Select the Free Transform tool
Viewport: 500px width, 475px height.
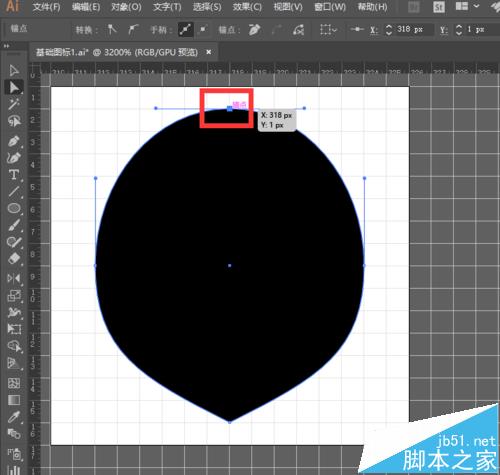point(14,329)
